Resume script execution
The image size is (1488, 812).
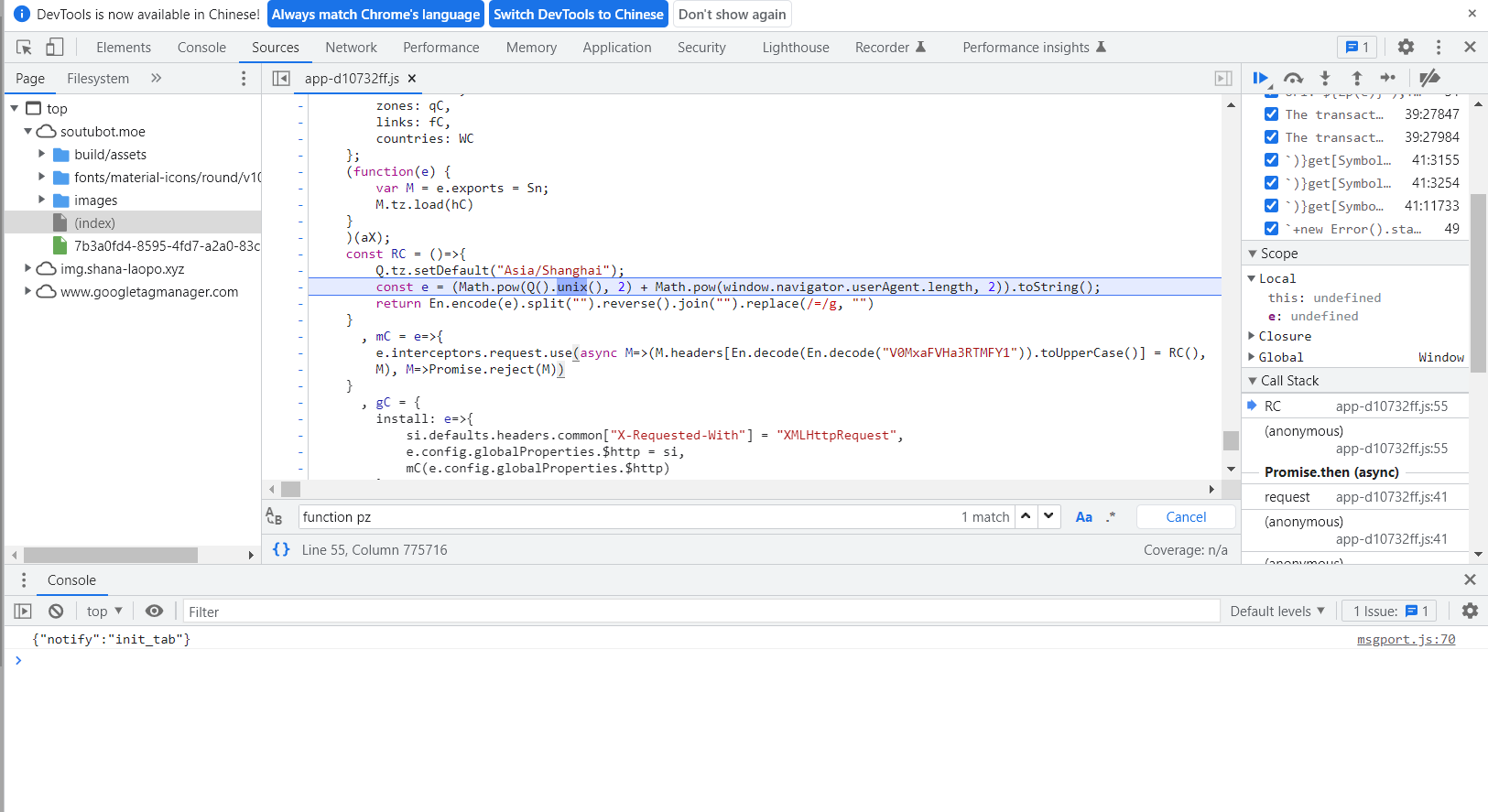pos(1262,79)
